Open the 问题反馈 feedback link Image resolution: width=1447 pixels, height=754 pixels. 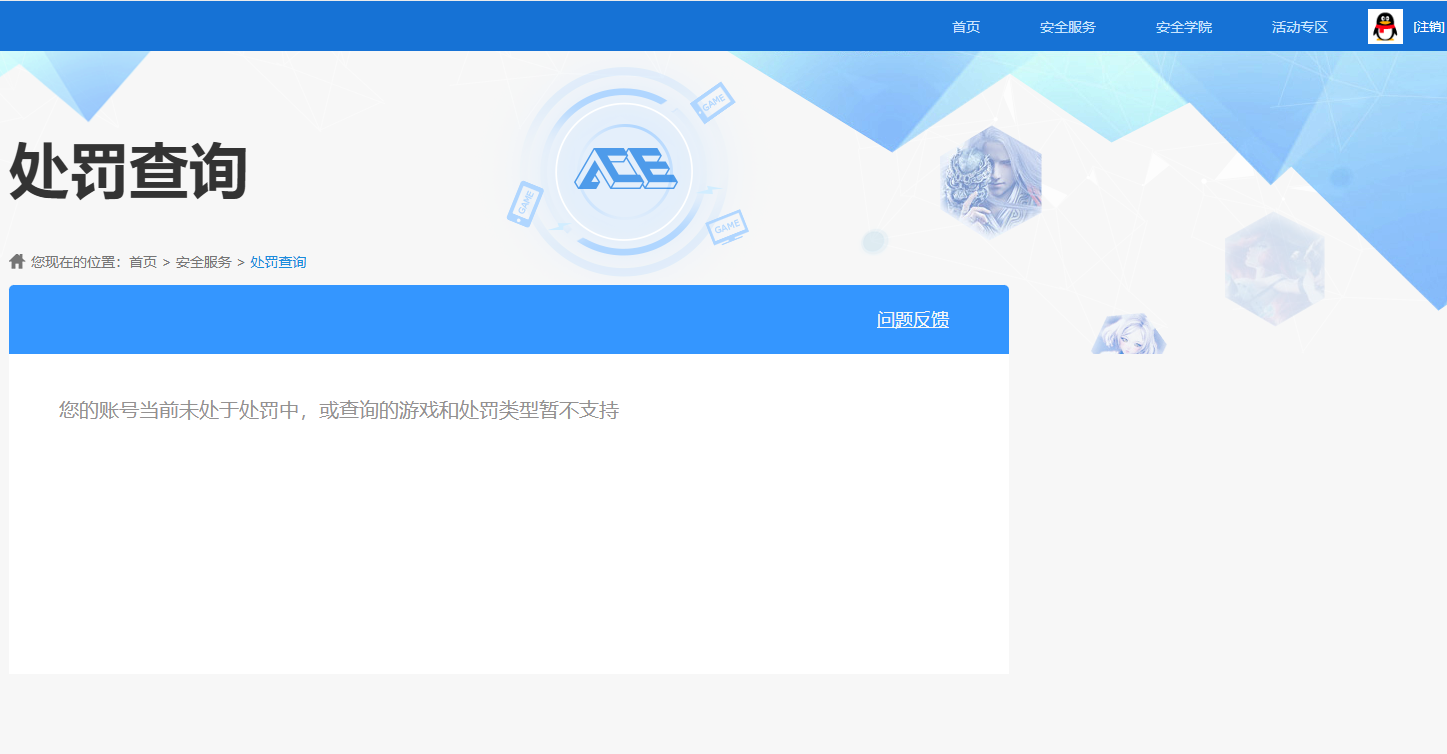pos(913,319)
